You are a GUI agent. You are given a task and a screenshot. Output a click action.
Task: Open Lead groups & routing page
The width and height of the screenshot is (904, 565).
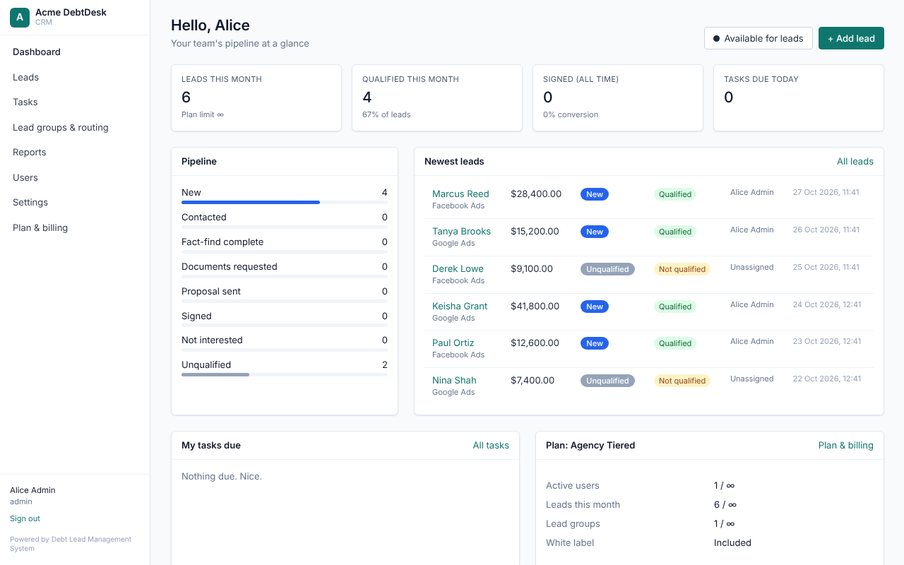coord(61,127)
